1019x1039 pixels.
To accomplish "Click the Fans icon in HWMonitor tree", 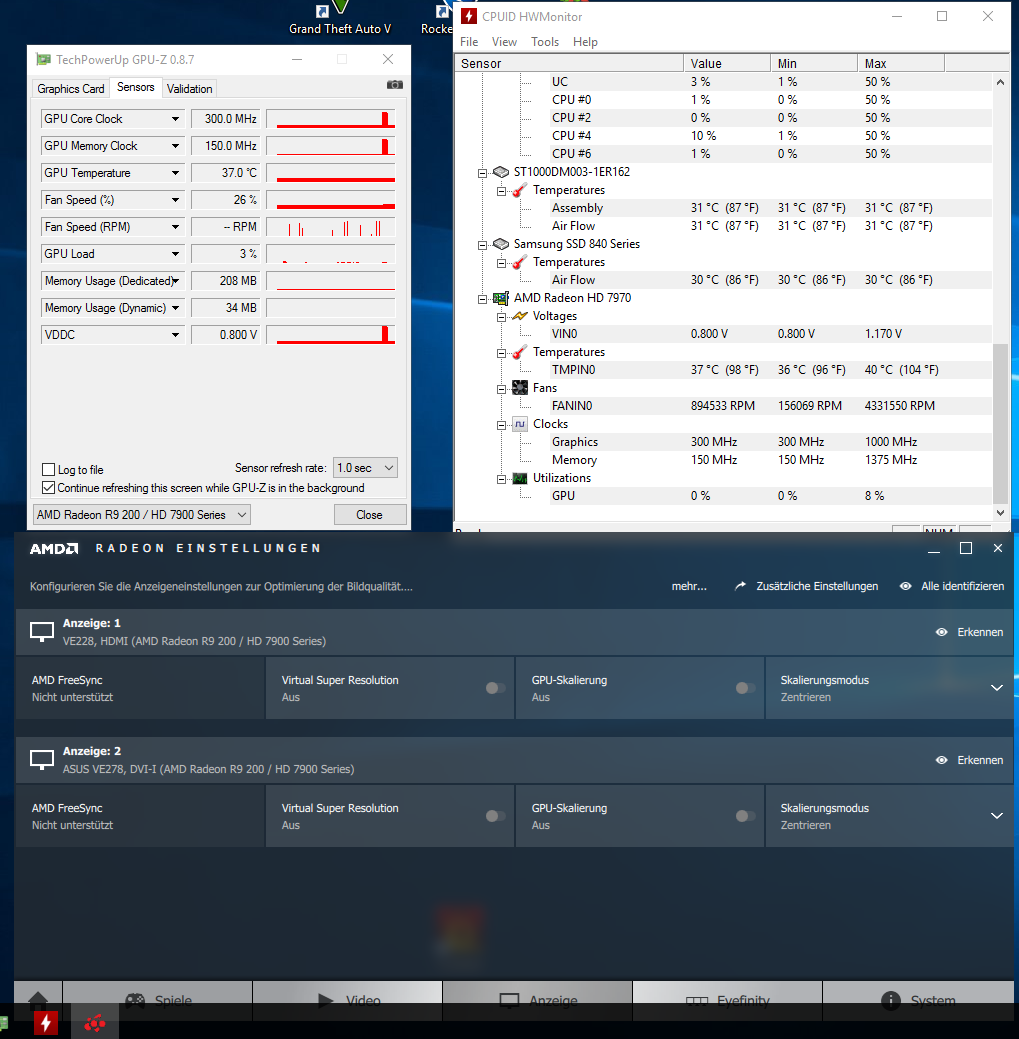I will coord(520,388).
